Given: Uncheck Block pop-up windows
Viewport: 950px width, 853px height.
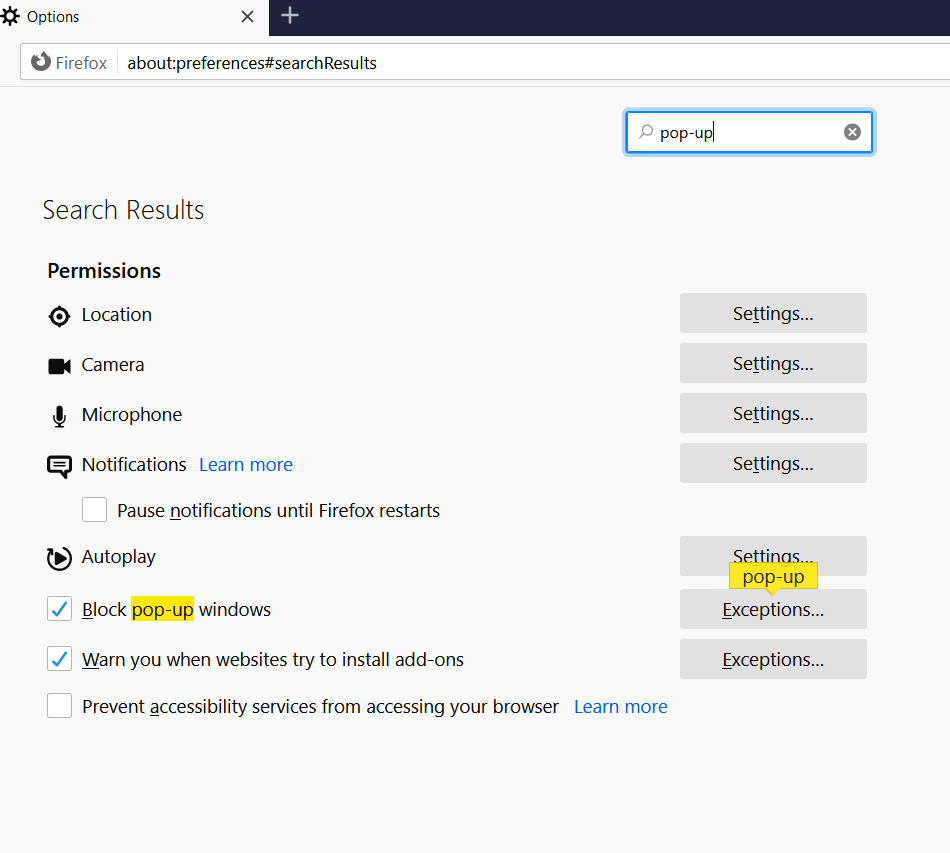Looking at the screenshot, I should [x=59, y=609].
